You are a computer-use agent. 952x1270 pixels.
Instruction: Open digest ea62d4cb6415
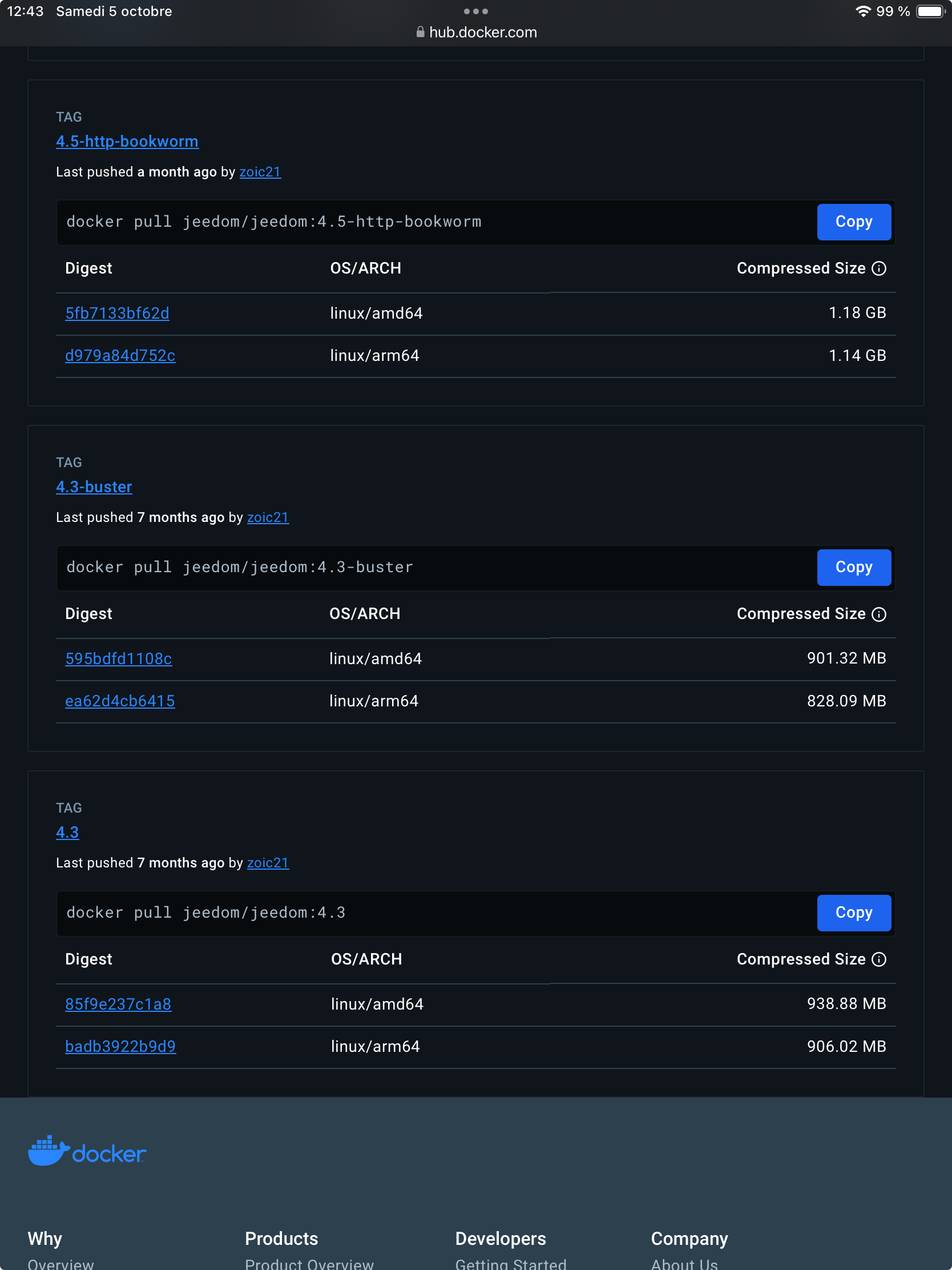pyautogui.click(x=120, y=701)
